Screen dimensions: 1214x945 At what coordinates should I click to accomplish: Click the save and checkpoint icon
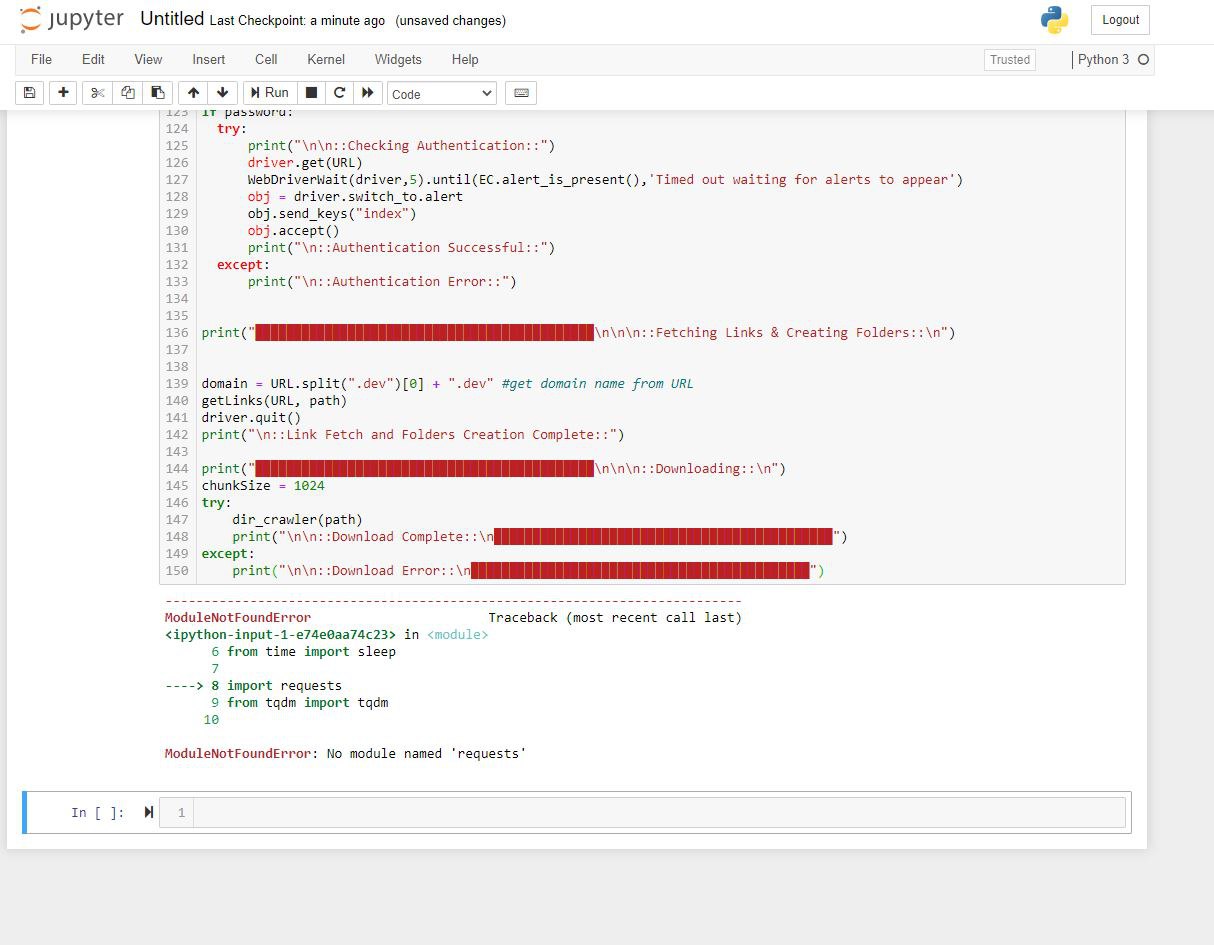click(x=29, y=93)
